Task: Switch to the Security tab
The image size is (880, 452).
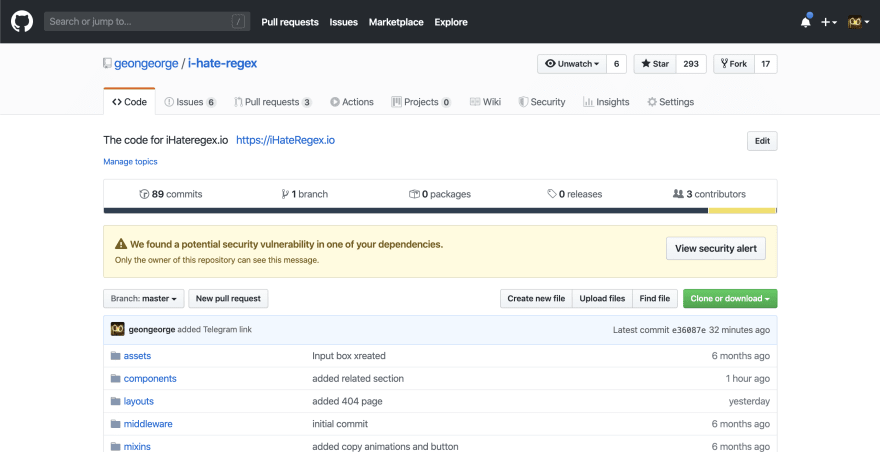Action: pyautogui.click(x=542, y=102)
